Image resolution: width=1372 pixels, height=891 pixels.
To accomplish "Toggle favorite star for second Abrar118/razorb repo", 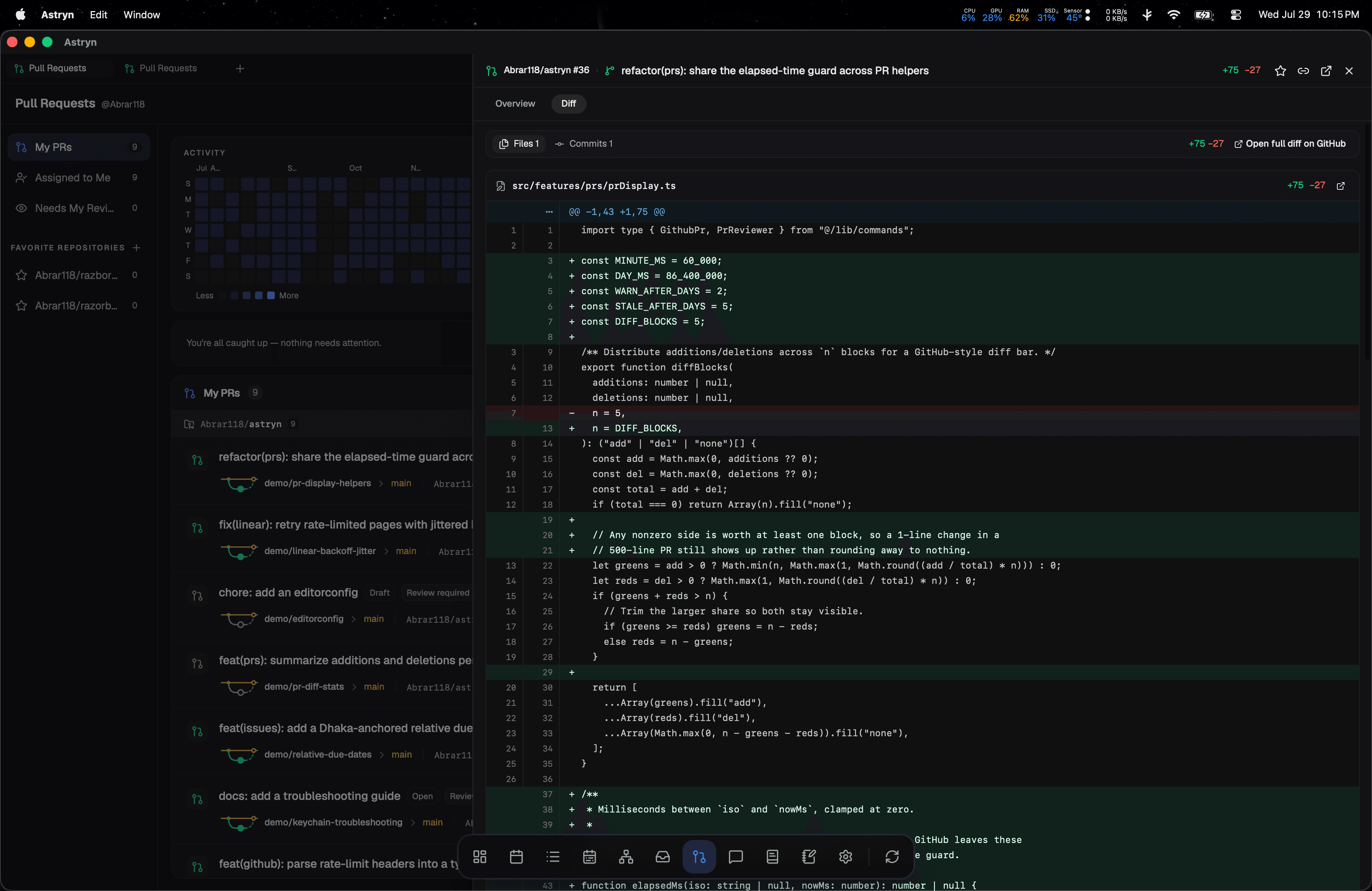I will [21, 306].
